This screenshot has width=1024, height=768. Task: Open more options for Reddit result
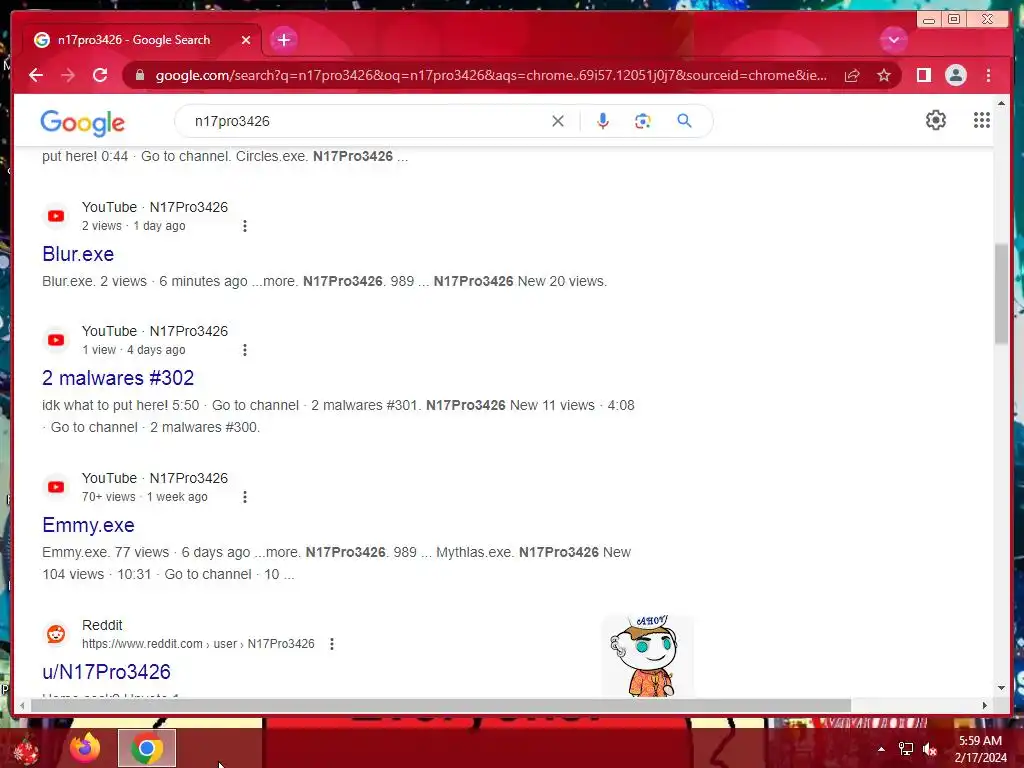(x=332, y=644)
